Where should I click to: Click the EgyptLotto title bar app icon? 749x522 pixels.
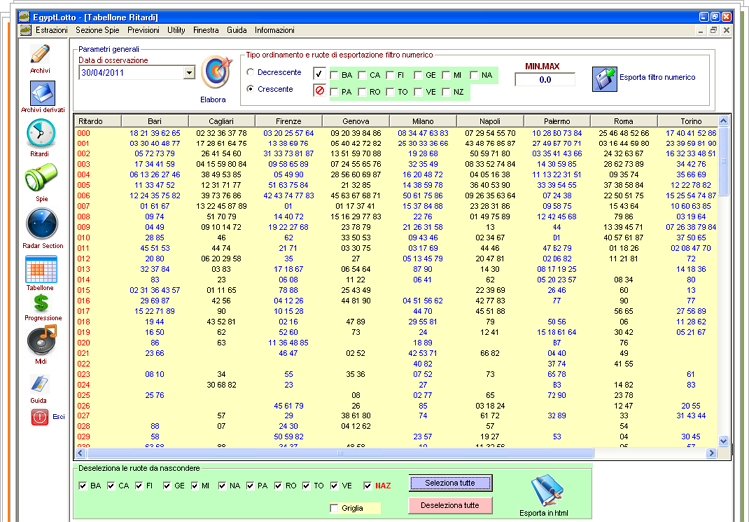(x=24, y=17)
